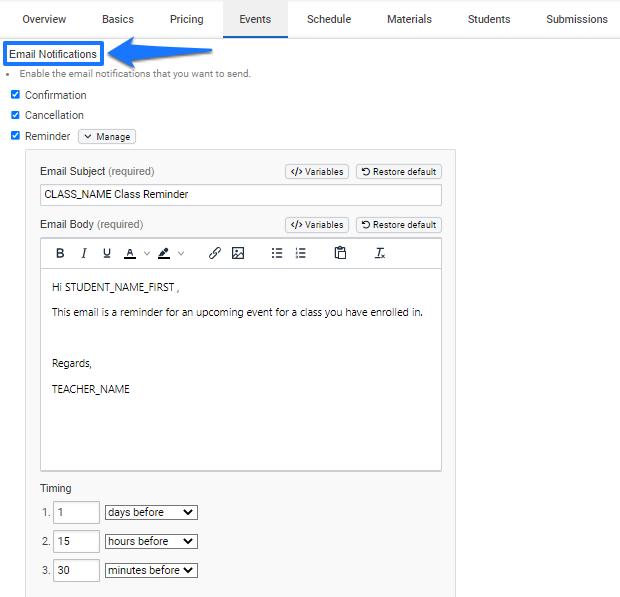Create a bulleted list
The width and height of the screenshot is (620, 597).
click(277, 253)
